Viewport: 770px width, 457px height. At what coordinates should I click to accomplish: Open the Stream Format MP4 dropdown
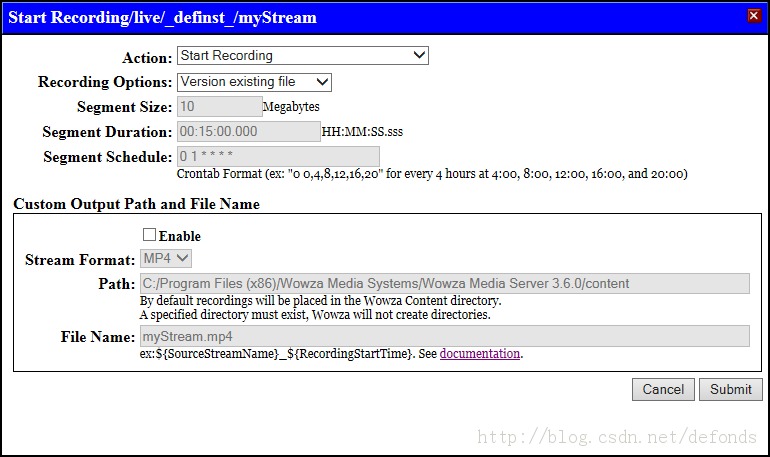[166, 258]
